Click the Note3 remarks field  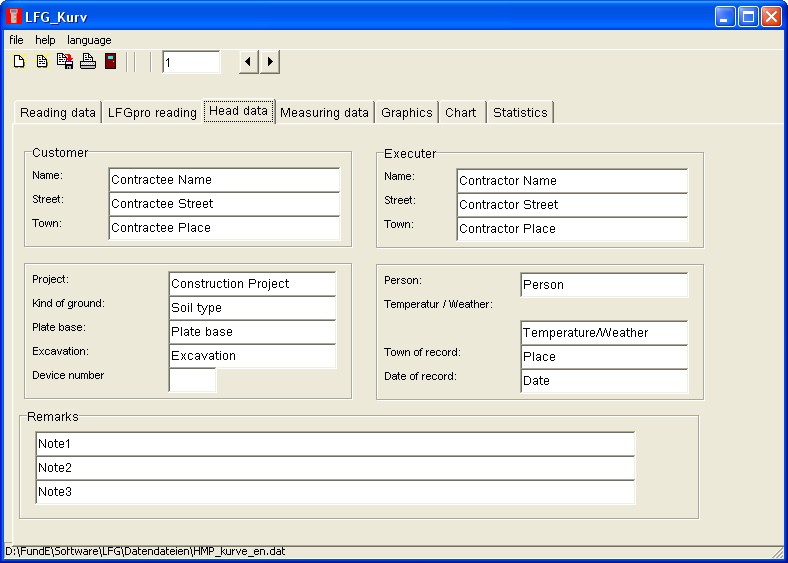336,492
